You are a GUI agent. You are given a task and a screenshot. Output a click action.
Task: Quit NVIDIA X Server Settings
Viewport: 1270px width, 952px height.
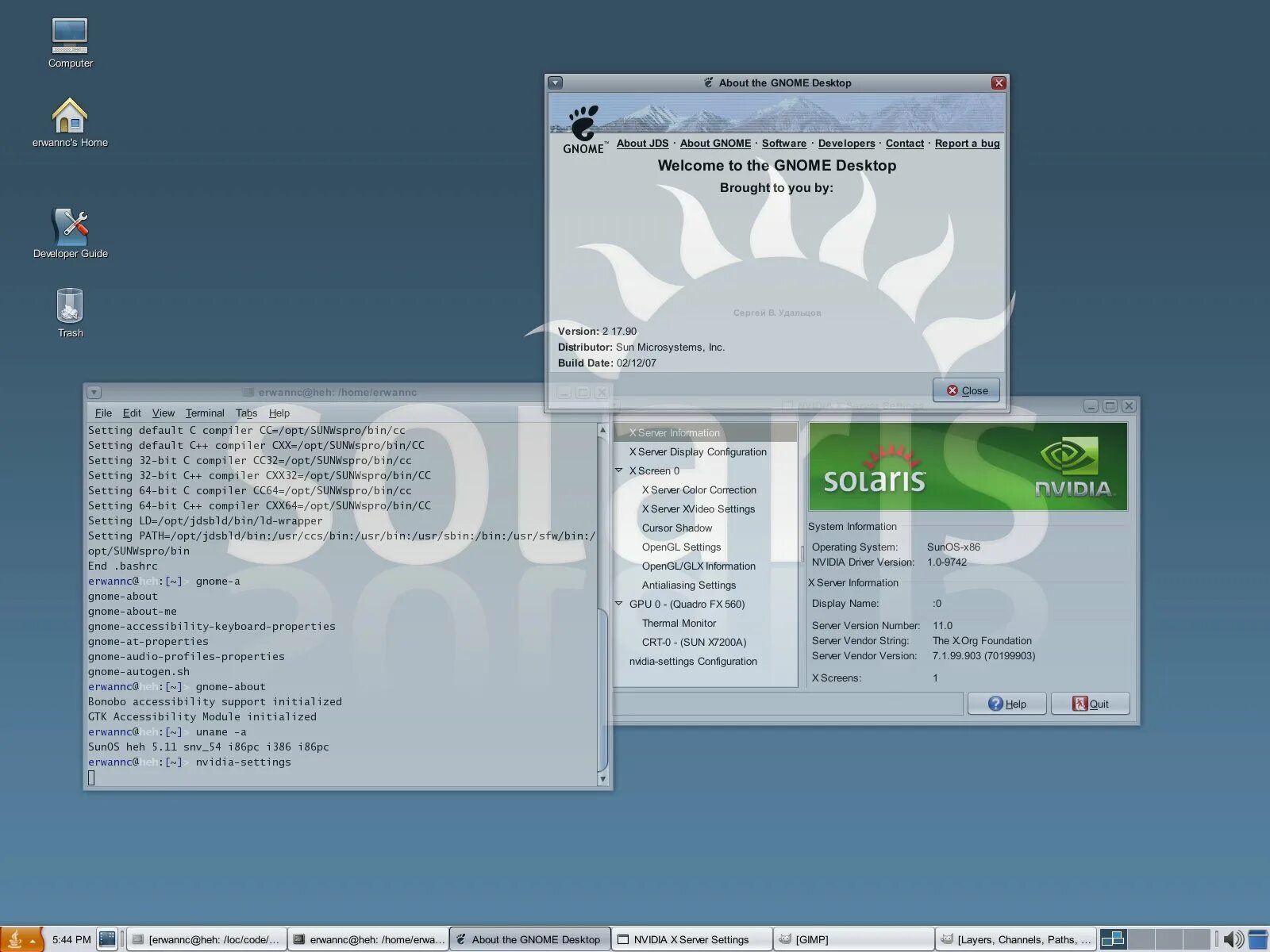pos(1090,704)
